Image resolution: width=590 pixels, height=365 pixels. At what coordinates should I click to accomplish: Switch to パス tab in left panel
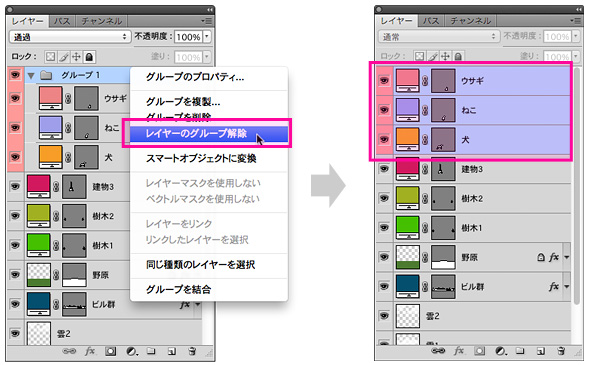click(62, 21)
